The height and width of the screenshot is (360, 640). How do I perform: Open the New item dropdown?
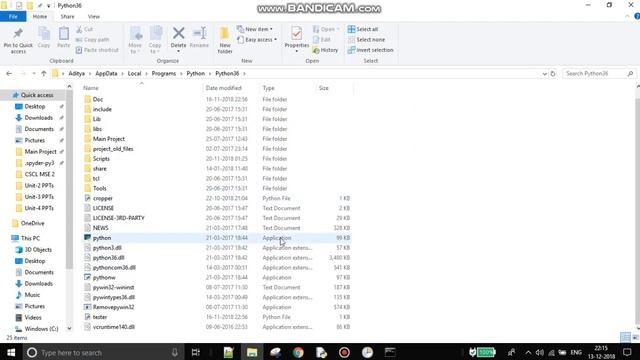click(255, 29)
